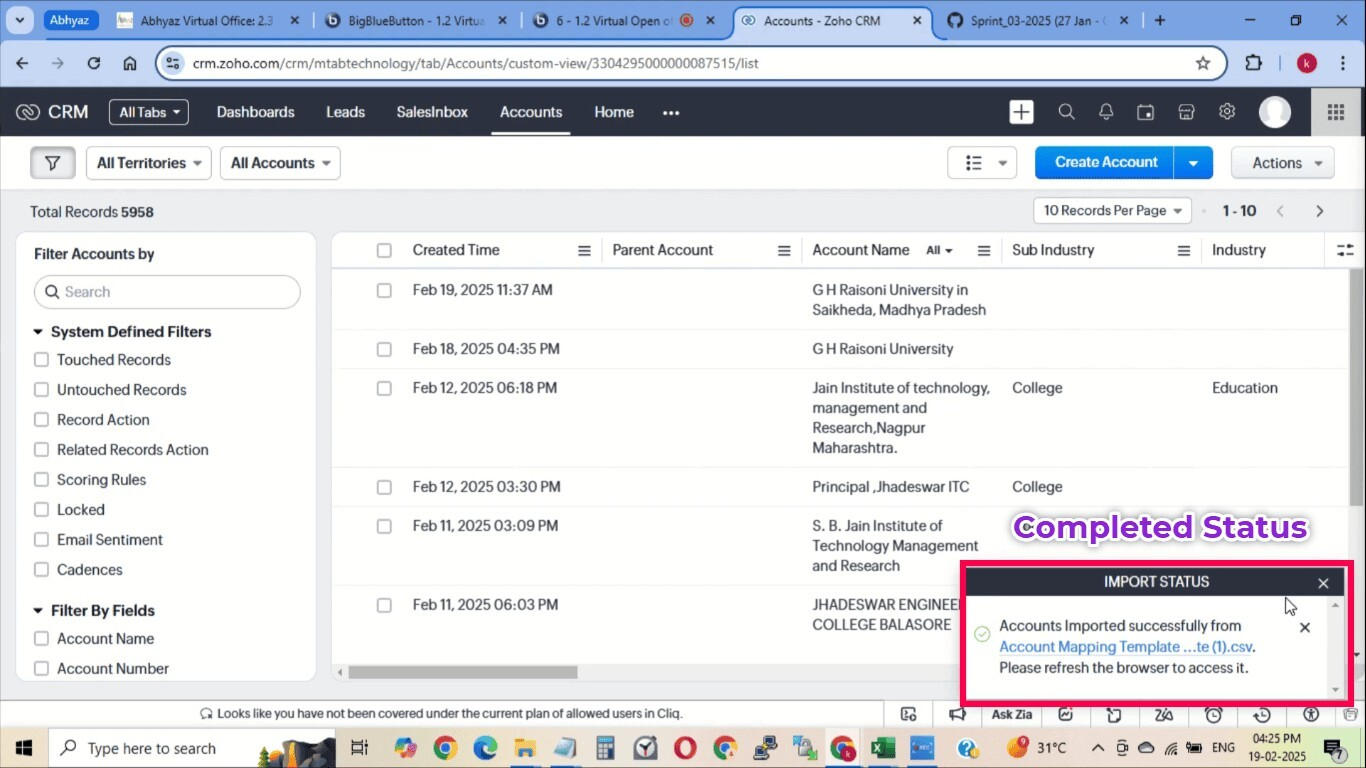Open the Home tab

tap(614, 112)
